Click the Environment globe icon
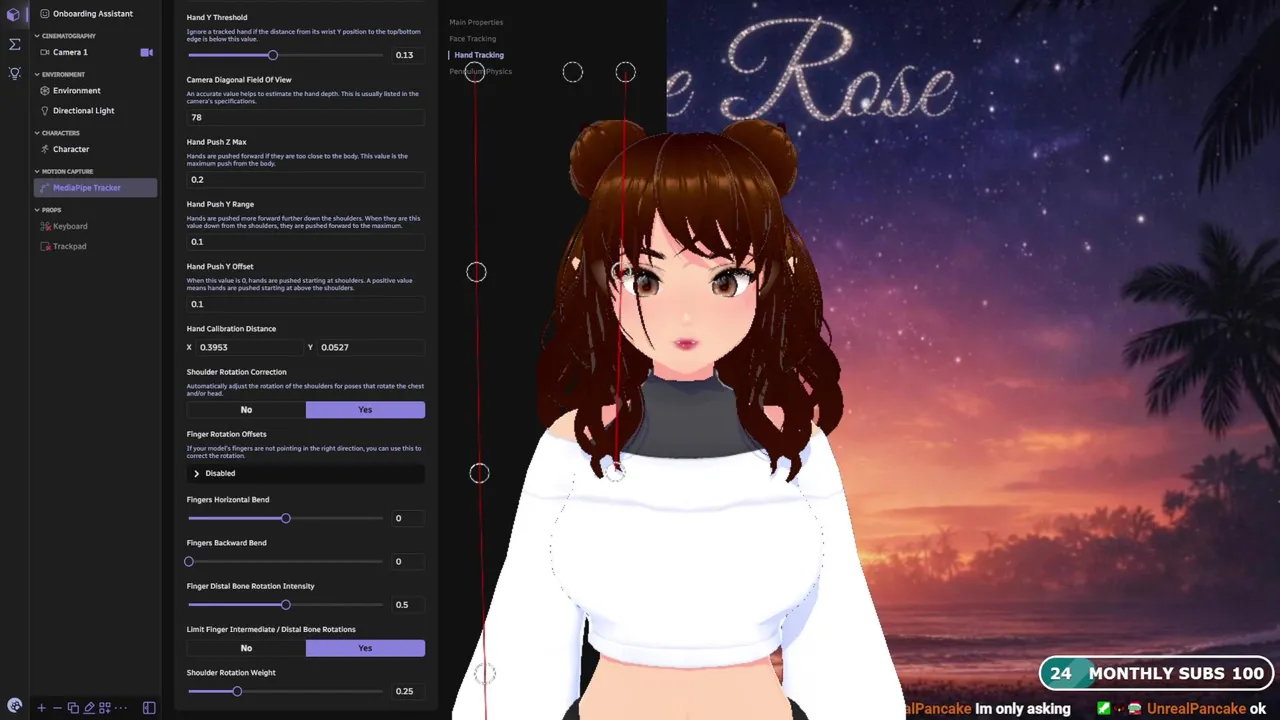Viewport: 1280px width, 720px height. 44,91
